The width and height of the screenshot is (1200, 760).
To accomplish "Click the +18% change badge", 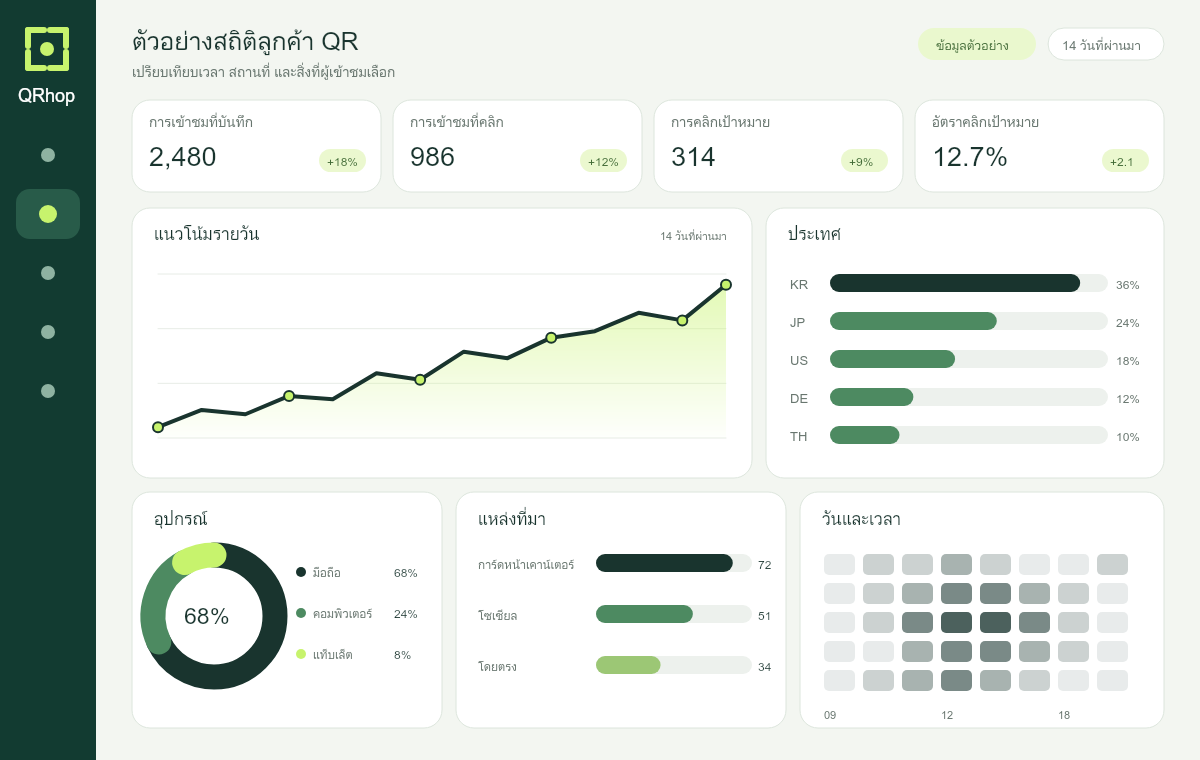I will 342,161.
